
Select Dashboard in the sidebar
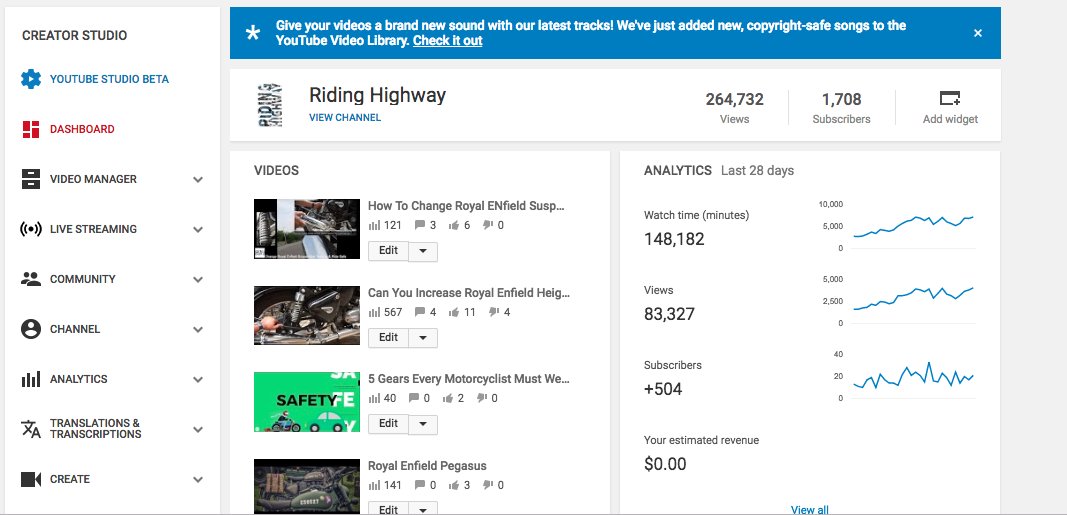pyautogui.click(x=82, y=129)
